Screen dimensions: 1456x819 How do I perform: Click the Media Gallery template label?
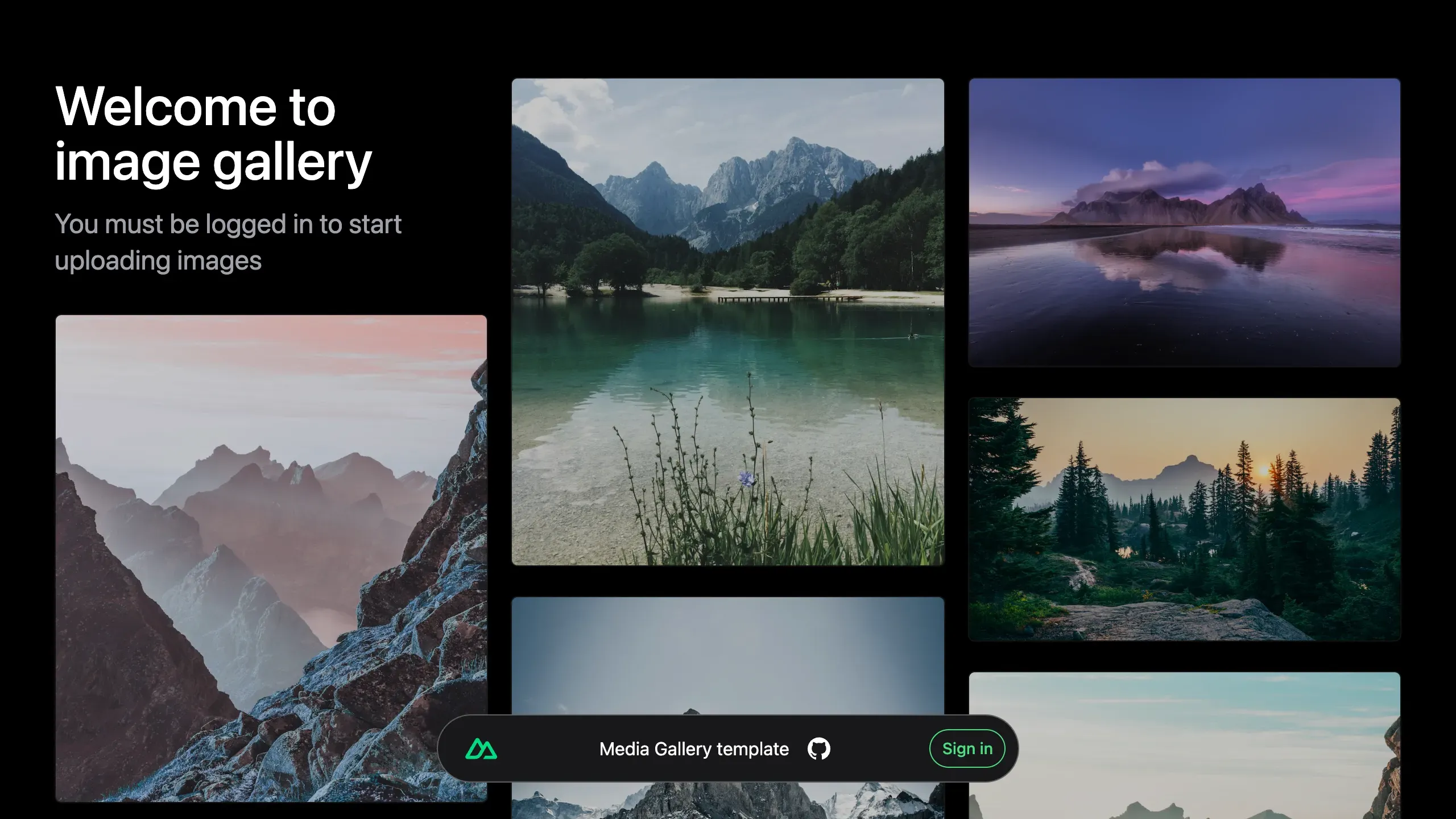coord(694,748)
